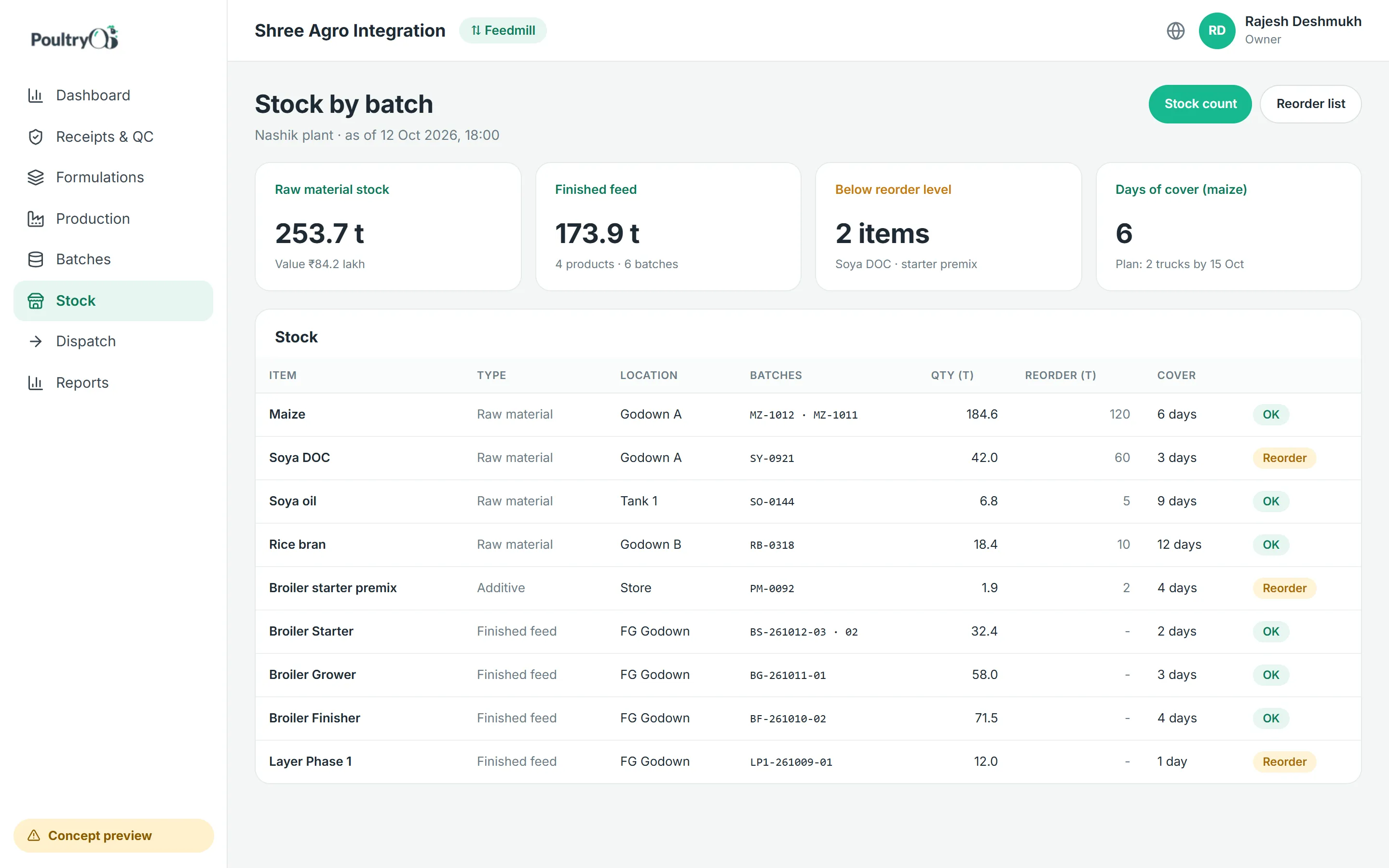Click the Formulations layers icon

coord(36,177)
